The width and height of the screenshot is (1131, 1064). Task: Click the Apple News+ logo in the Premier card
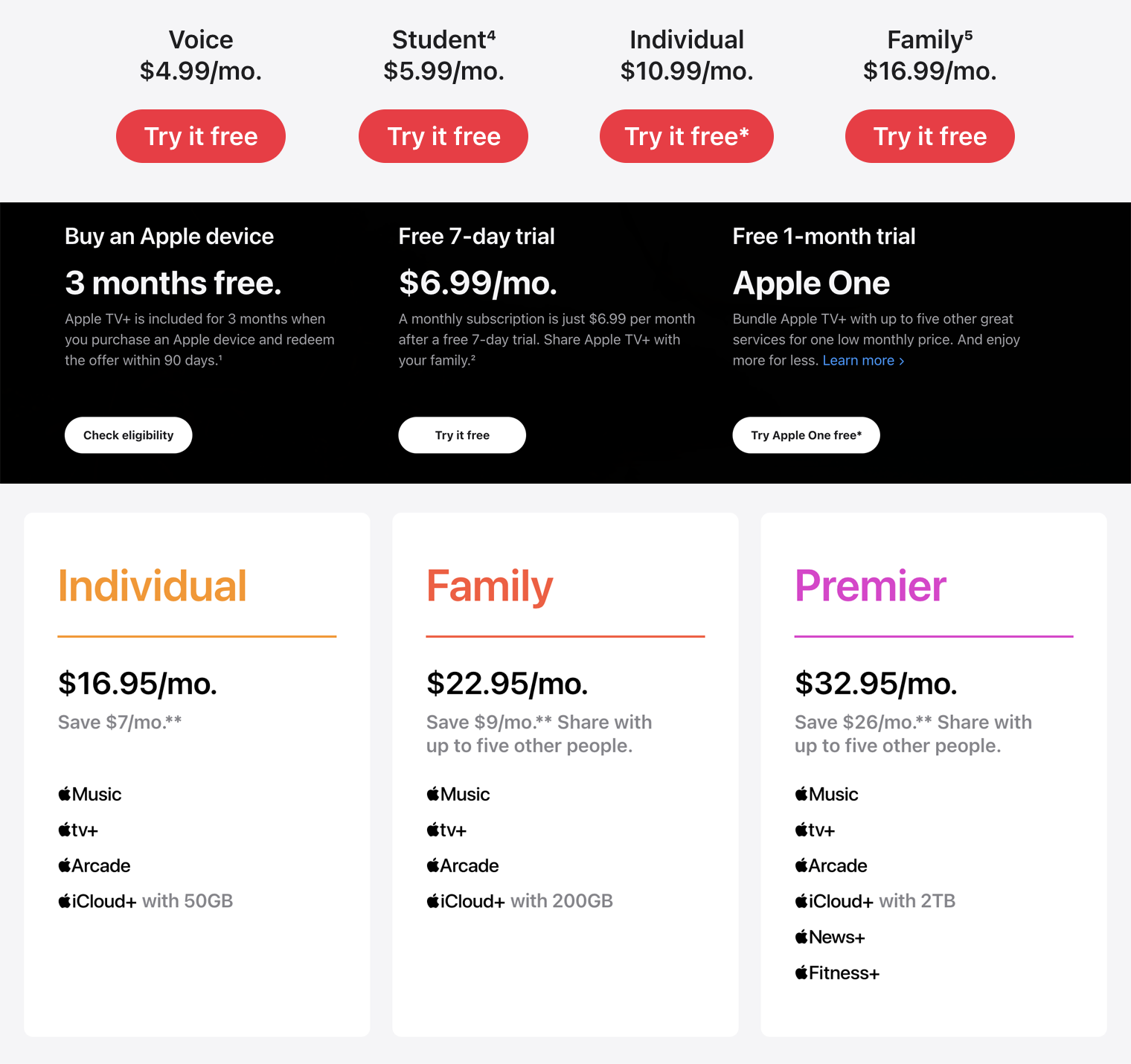[x=830, y=937]
